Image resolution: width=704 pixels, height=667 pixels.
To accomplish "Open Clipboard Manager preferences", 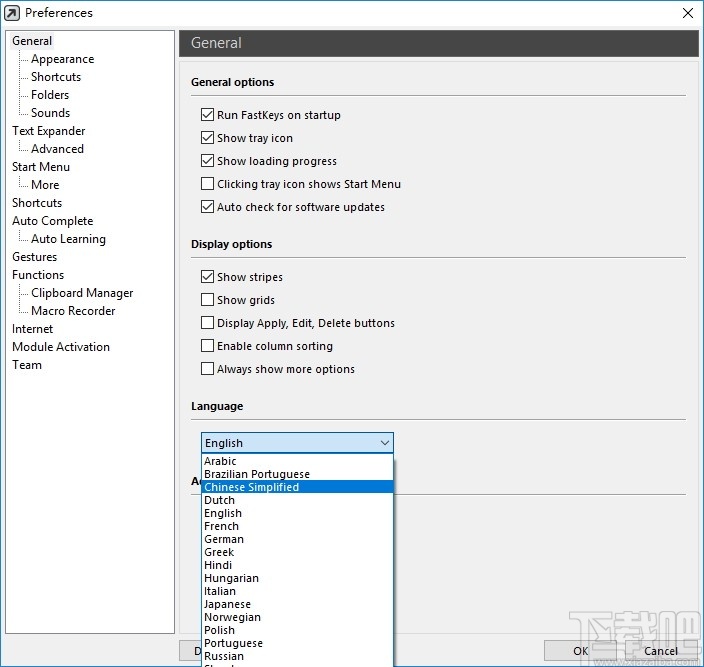I will (82, 293).
